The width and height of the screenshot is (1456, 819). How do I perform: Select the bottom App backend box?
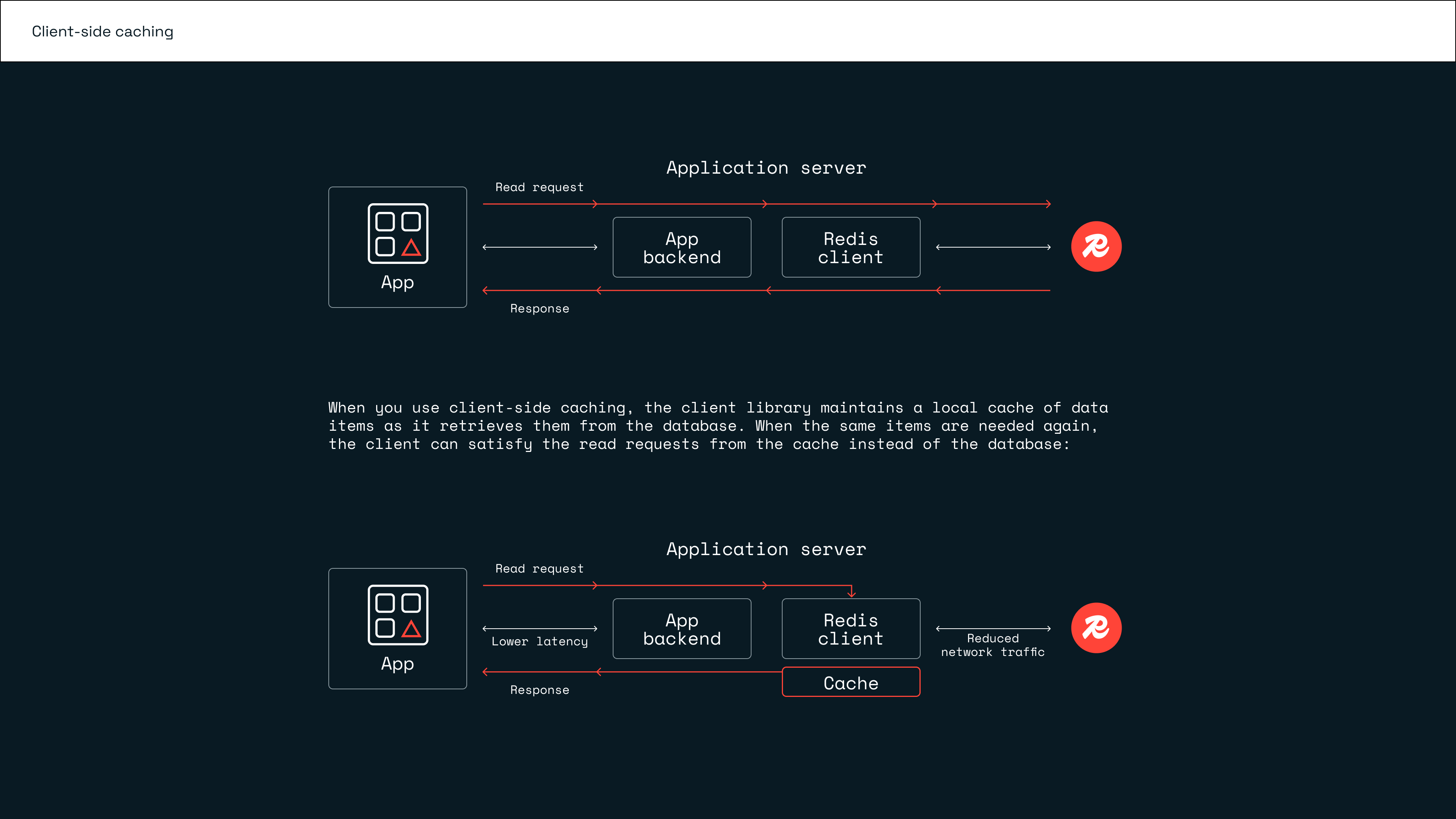click(x=682, y=629)
